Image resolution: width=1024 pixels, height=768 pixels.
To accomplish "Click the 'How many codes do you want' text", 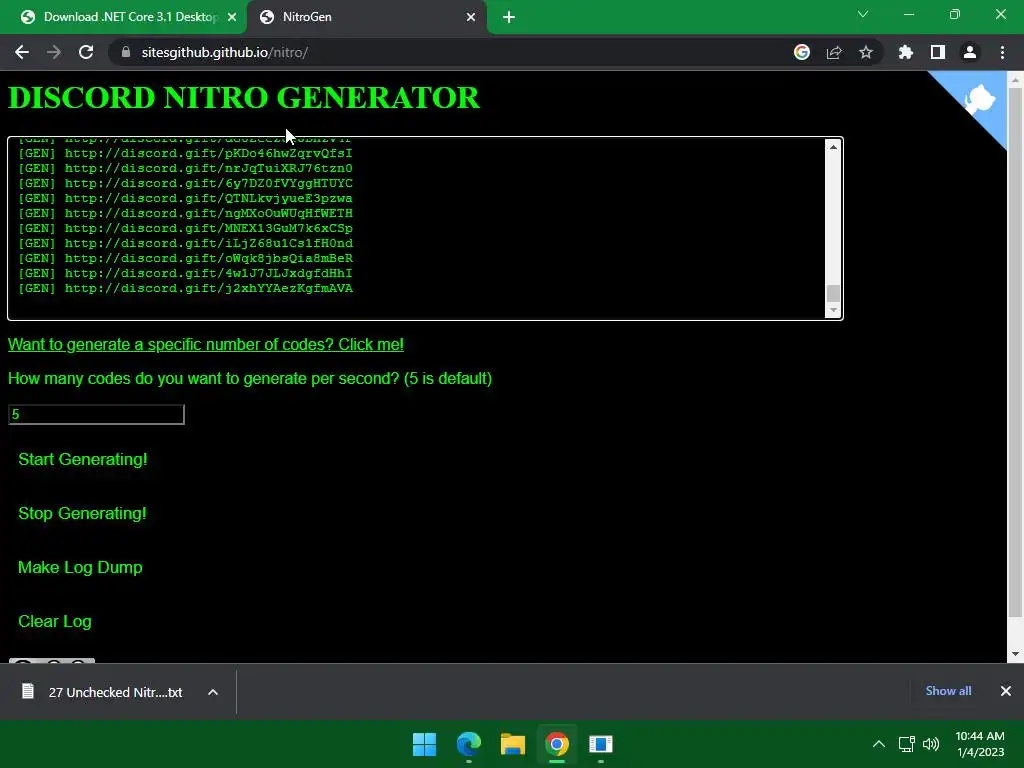I will coord(249,379).
